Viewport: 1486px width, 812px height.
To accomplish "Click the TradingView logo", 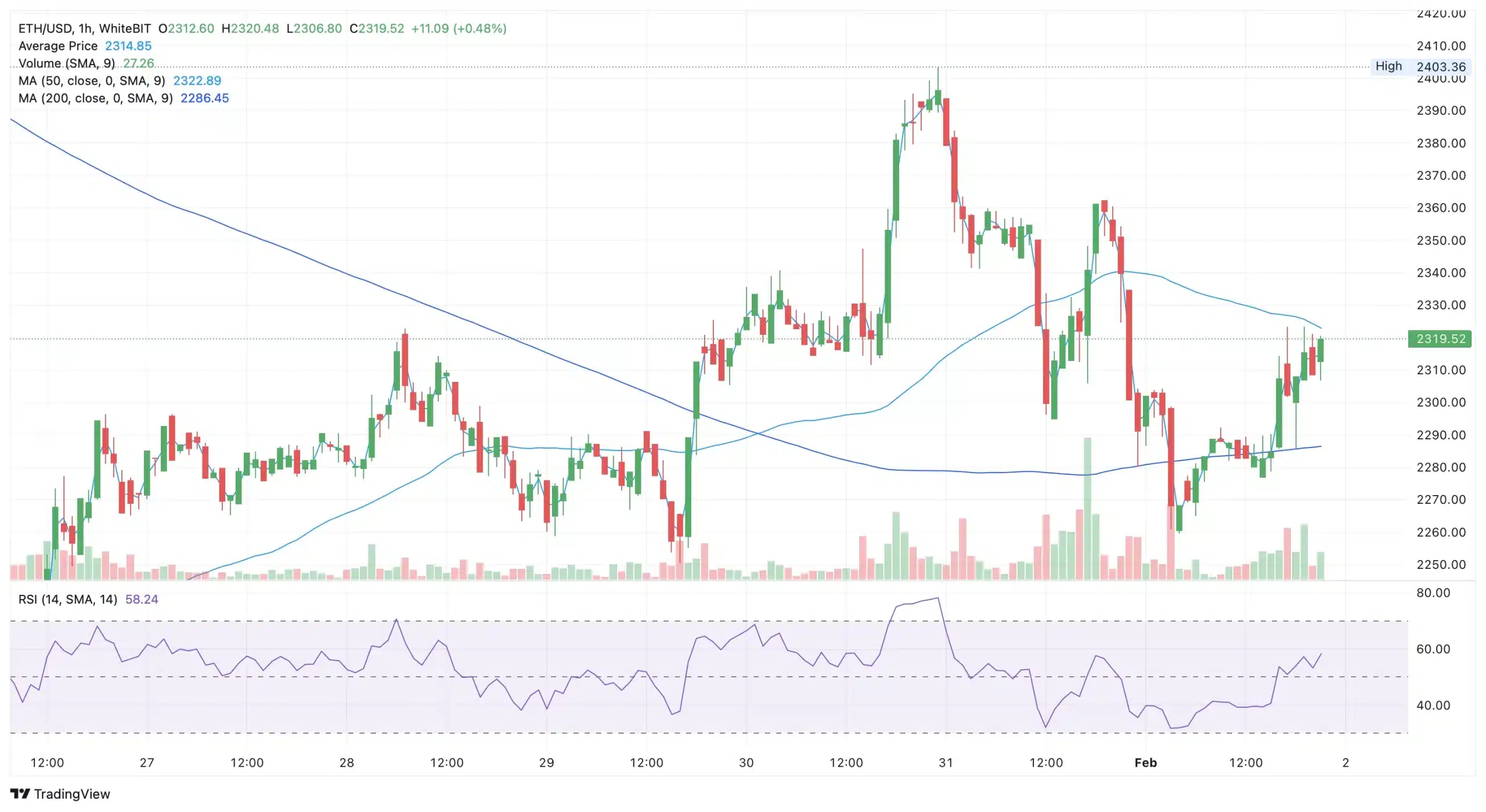I will pyautogui.click(x=60, y=793).
